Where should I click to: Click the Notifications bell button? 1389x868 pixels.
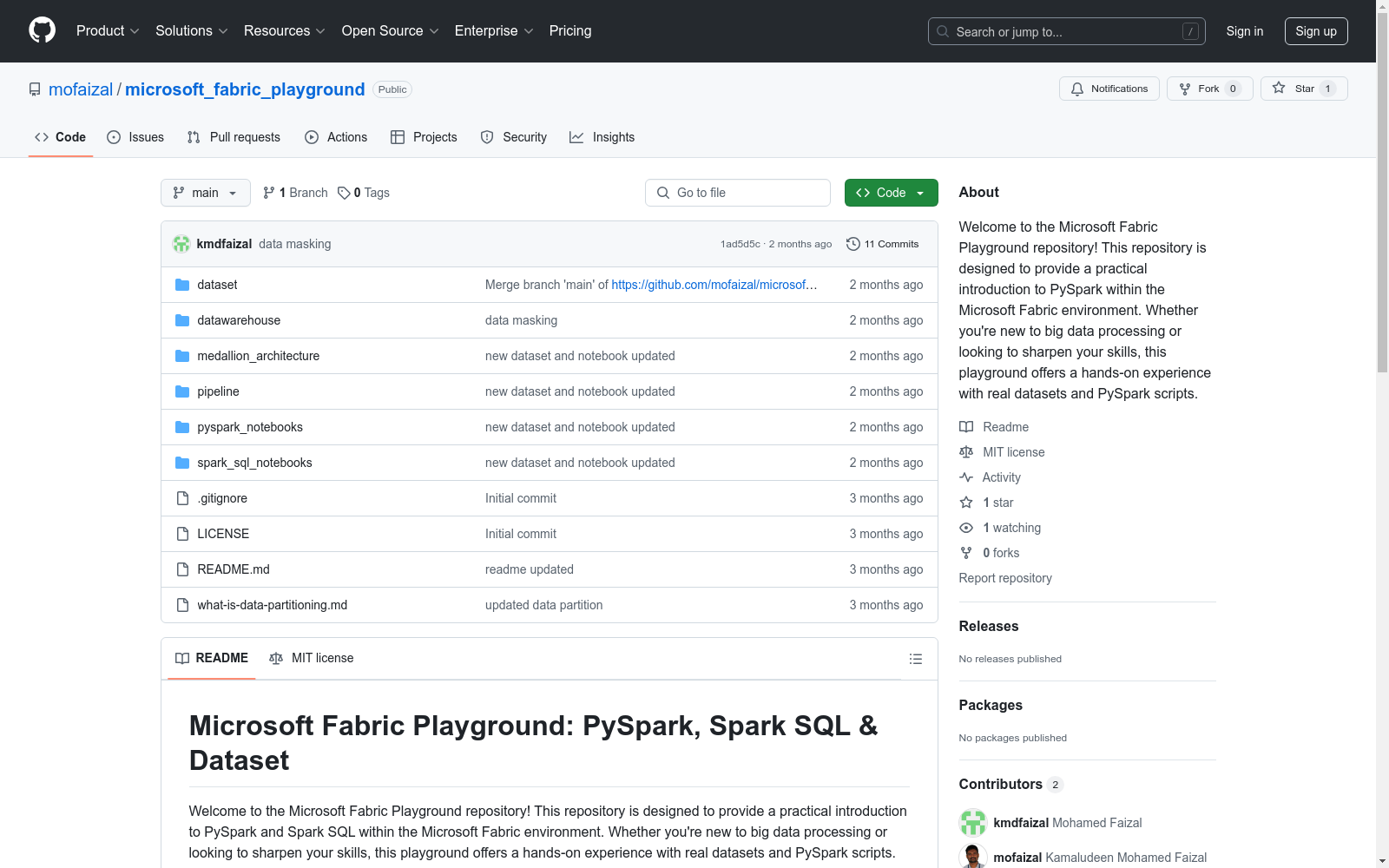pyautogui.click(x=1109, y=89)
